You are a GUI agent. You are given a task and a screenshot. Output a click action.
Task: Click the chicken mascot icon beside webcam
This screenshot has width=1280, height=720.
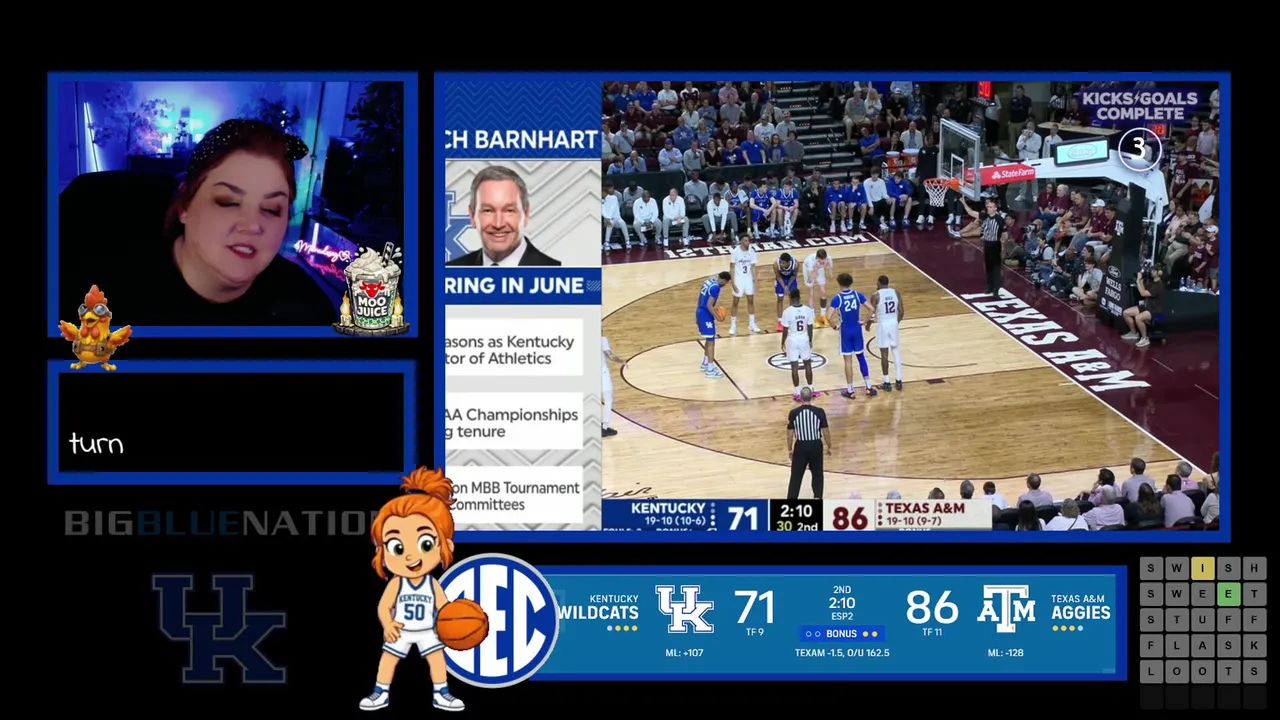[x=93, y=328]
